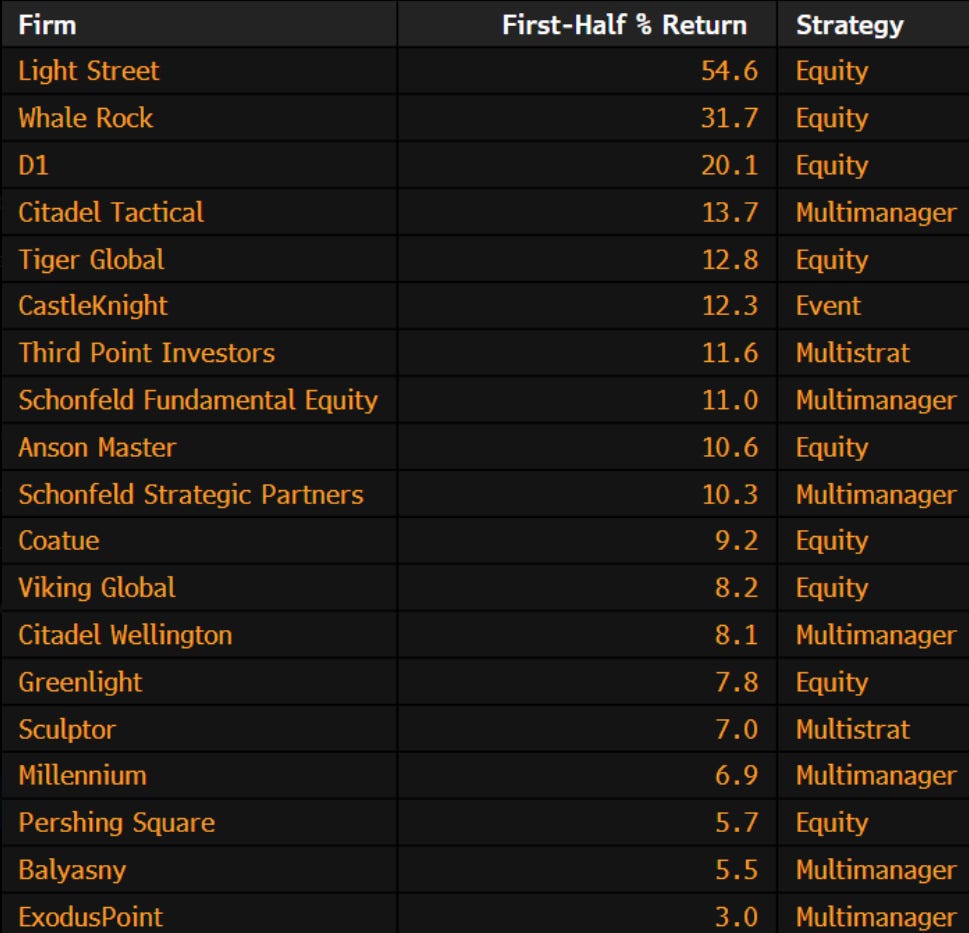Screen dimensions: 969x933
Task: Click the 12.3 return value
Action: (x=730, y=306)
